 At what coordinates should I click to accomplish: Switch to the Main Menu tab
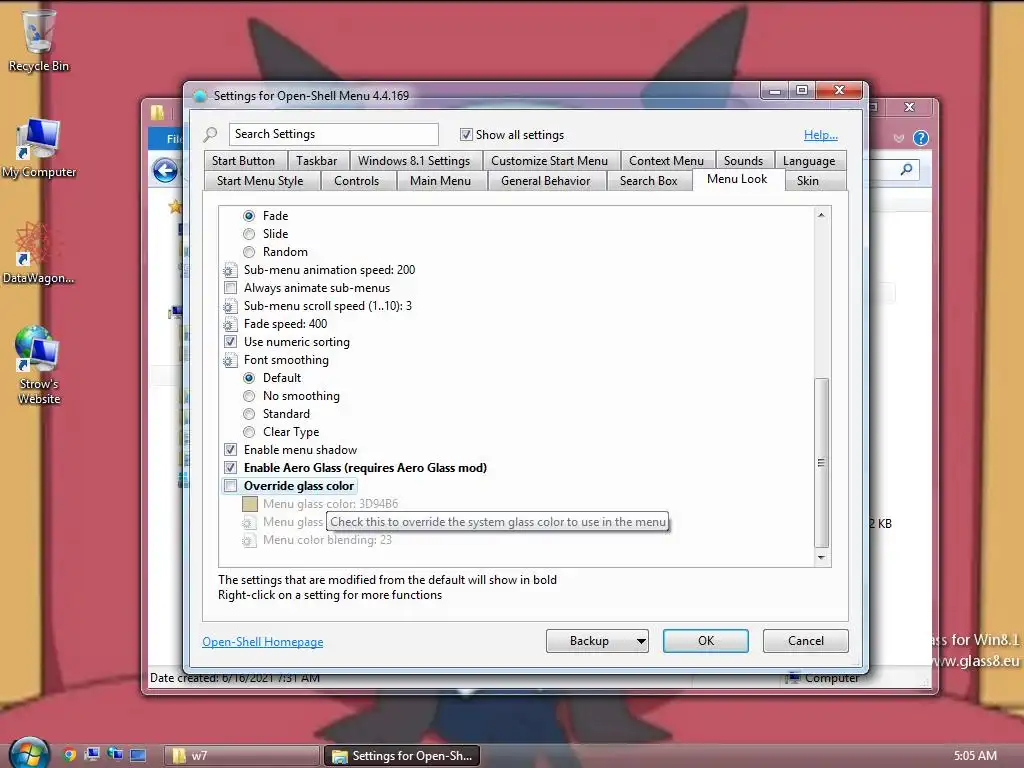click(x=440, y=181)
